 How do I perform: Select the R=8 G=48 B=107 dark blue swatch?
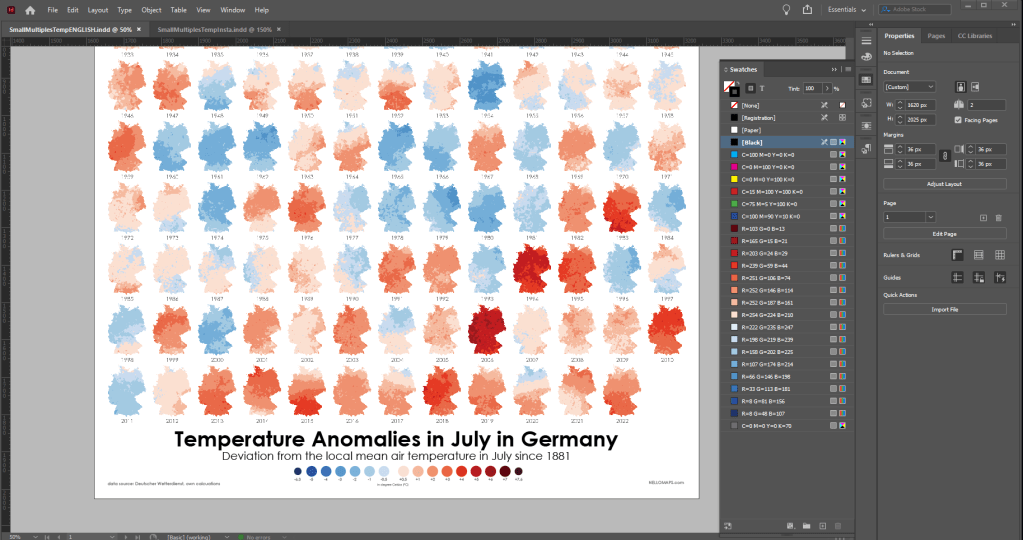pos(787,413)
